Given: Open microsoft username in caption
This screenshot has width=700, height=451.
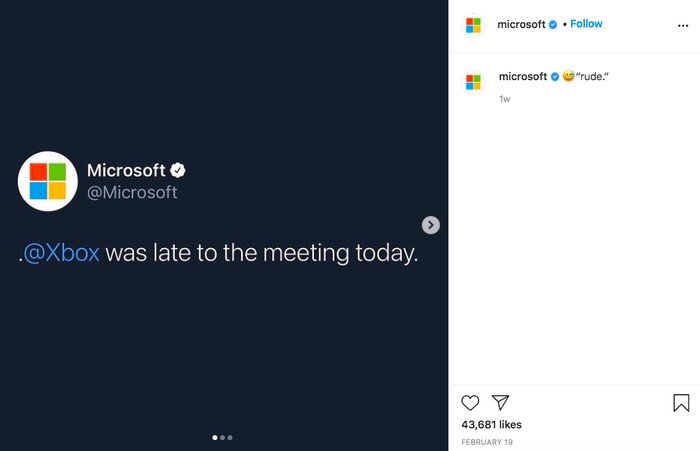Looking at the screenshot, I should pyautogui.click(x=523, y=76).
